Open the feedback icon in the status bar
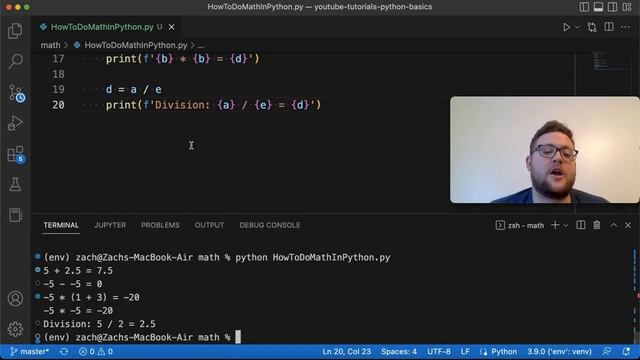 607,351
